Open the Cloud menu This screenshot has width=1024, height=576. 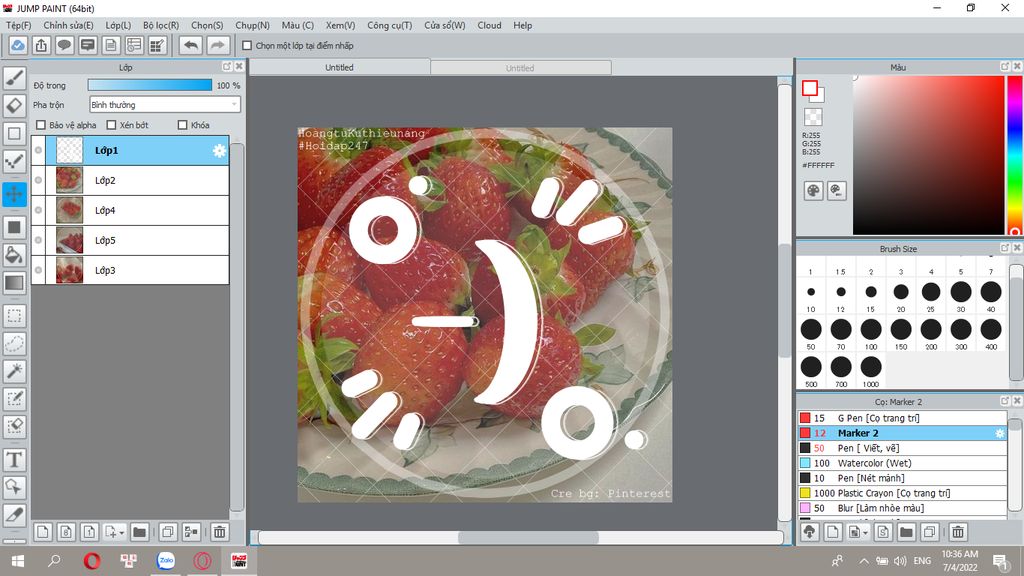click(x=489, y=25)
